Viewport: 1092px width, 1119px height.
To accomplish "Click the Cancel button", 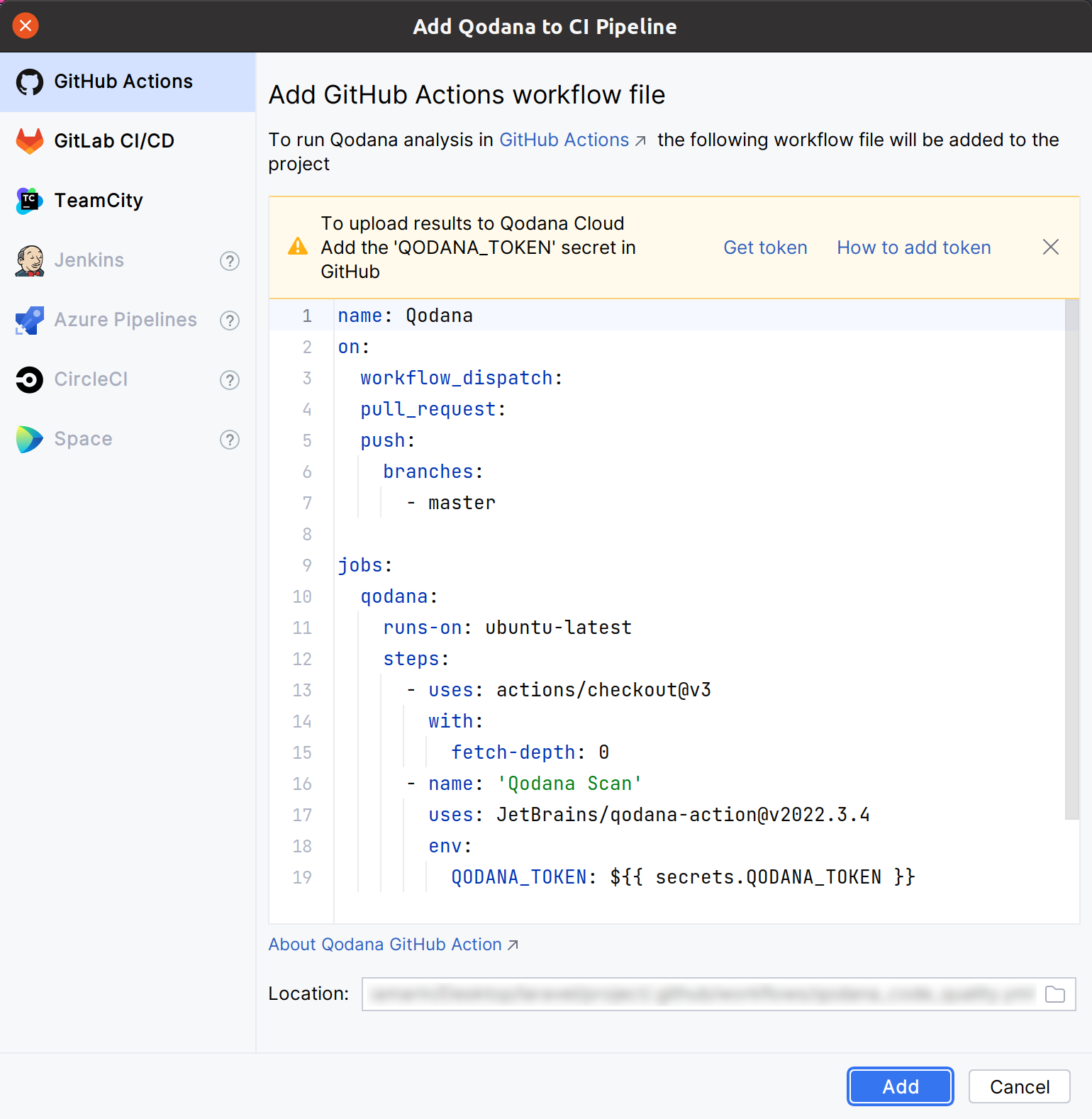I will pyautogui.click(x=1020, y=1086).
